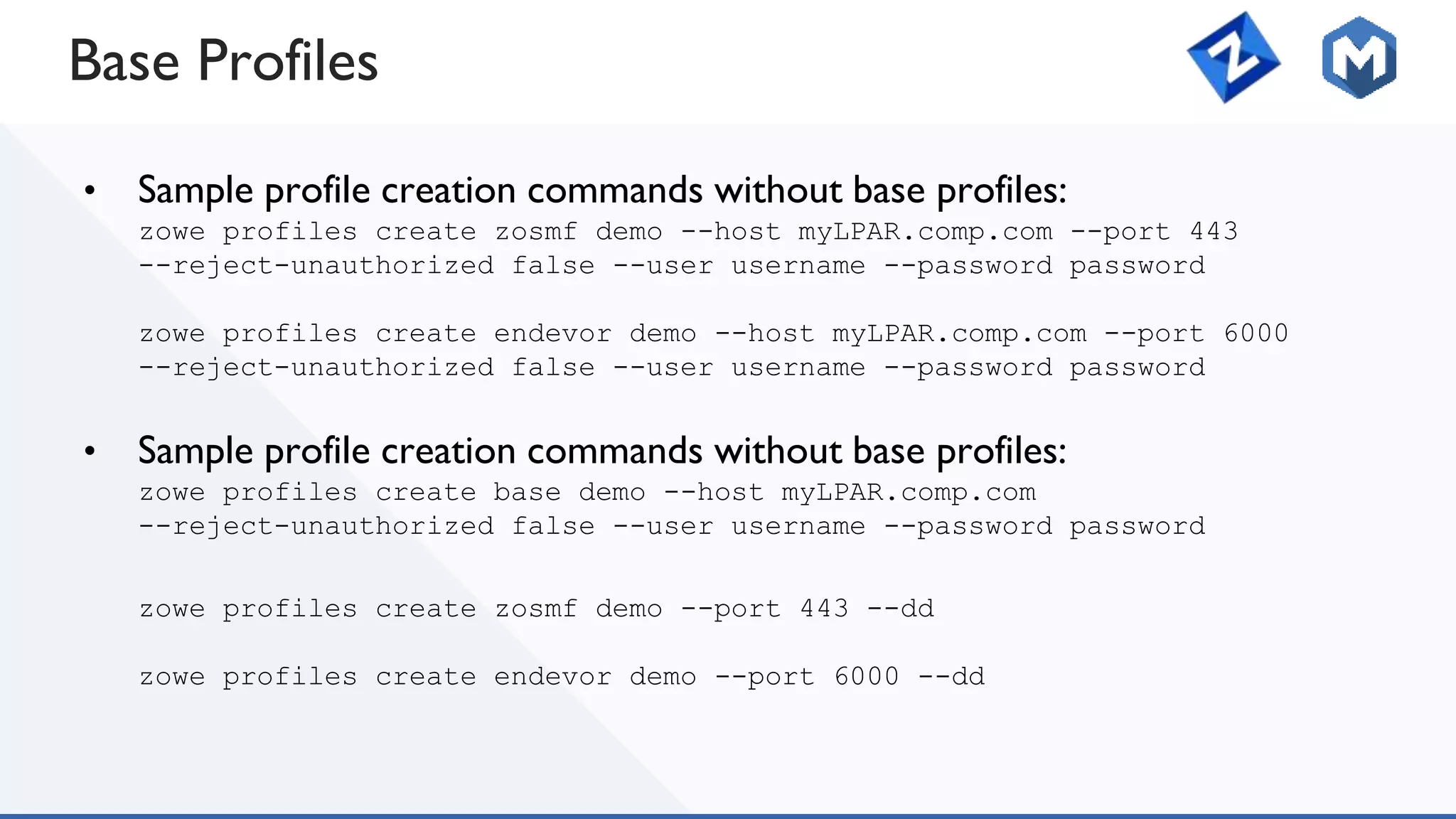Click the 'zowe profiles create base demo' line
The width and height of the screenshot is (1456, 819).
coord(588,492)
